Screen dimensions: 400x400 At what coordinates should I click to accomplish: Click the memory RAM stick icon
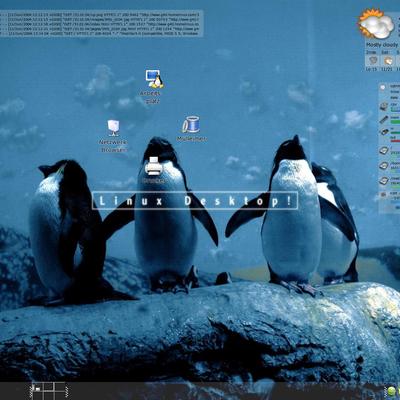point(384,119)
